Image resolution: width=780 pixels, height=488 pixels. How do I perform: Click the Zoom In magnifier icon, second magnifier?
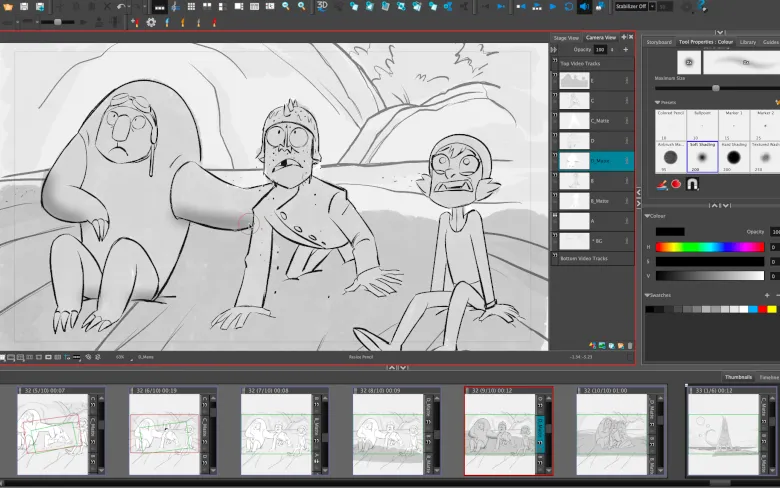(302, 6)
